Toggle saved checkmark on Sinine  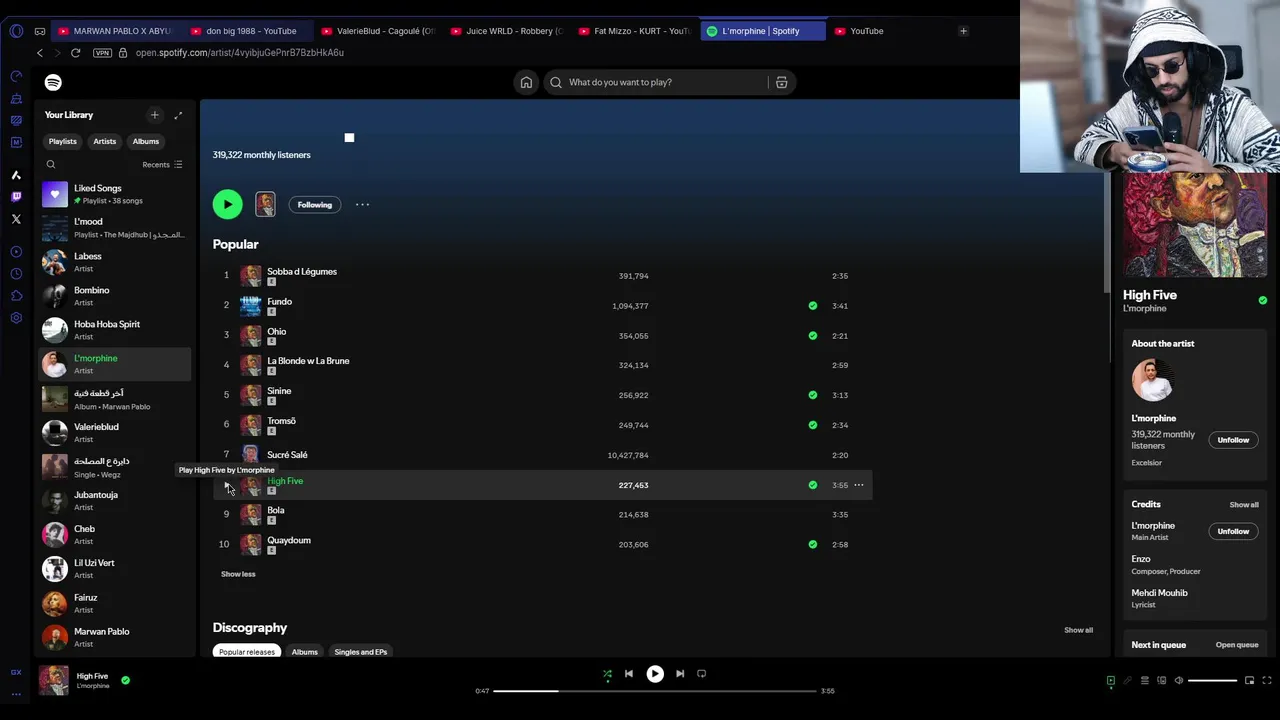click(812, 395)
